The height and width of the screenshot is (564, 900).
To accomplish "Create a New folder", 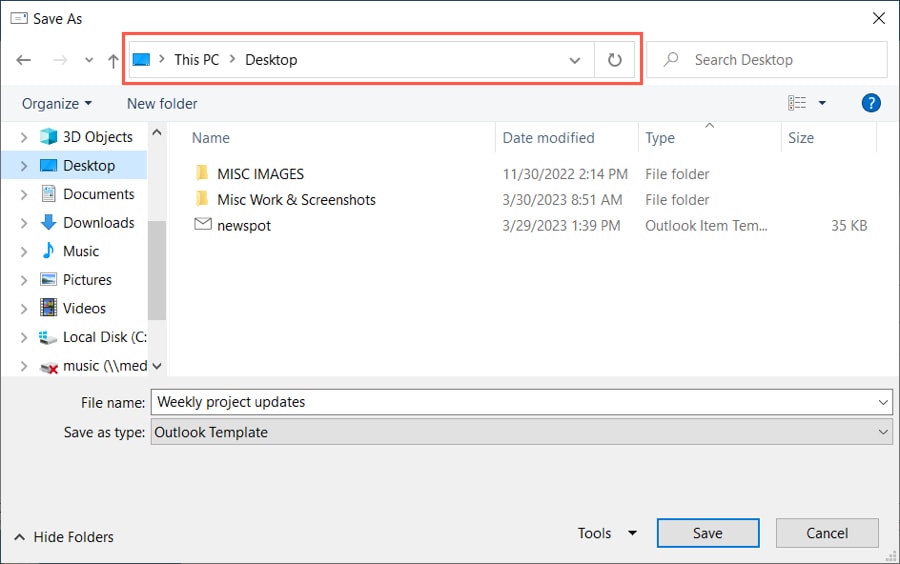I will click(162, 104).
